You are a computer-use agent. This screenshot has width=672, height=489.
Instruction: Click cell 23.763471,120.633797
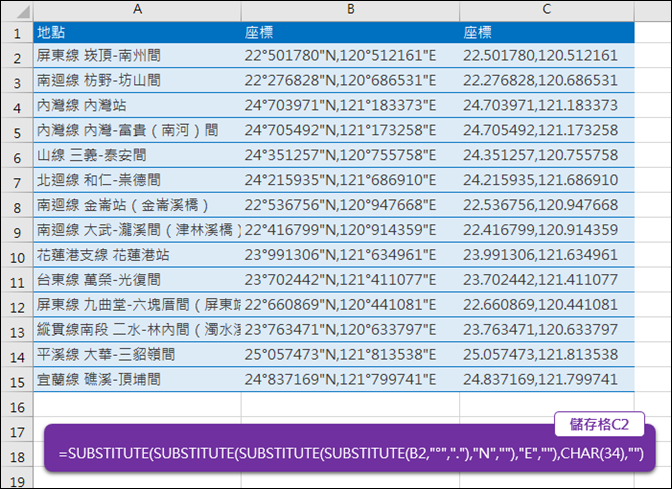click(547, 329)
